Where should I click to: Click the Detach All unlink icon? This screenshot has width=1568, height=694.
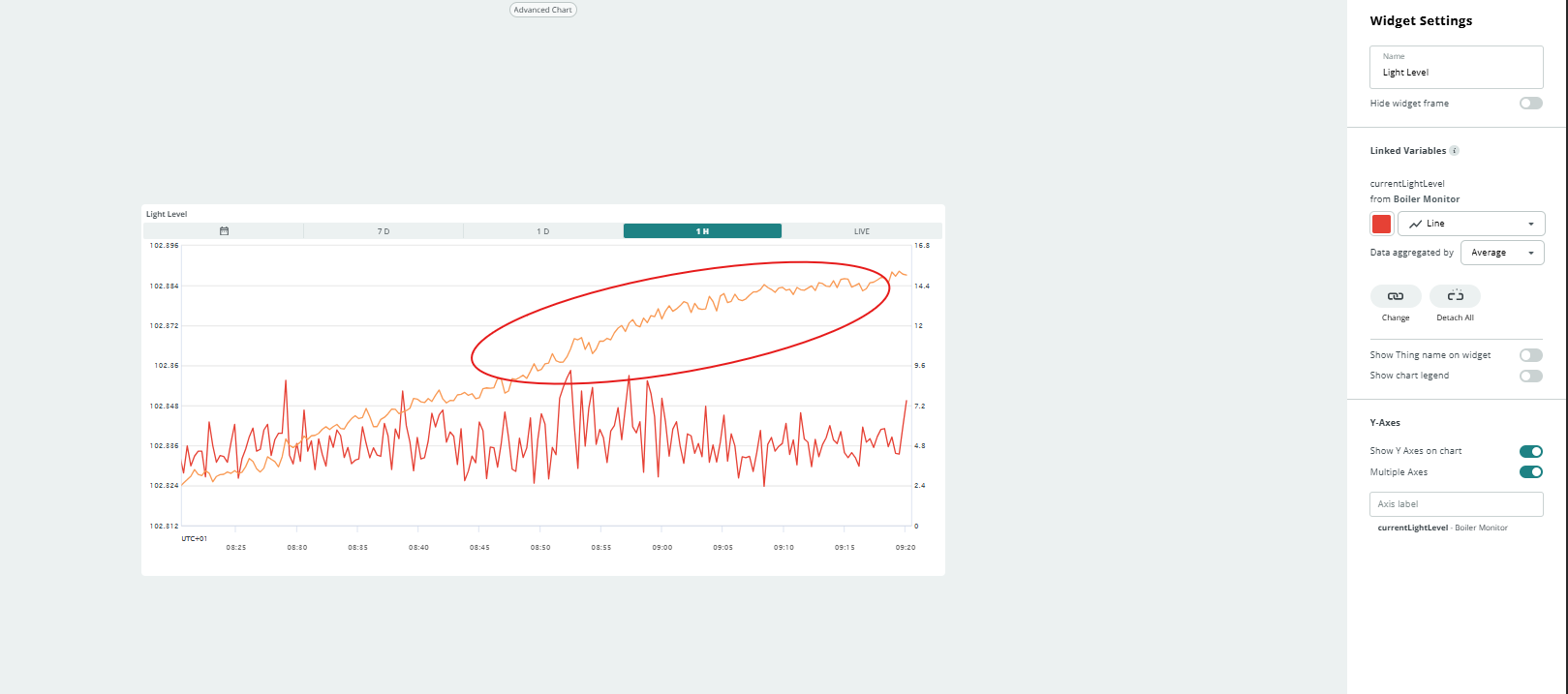pyautogui.click(x=1455, y=296)
